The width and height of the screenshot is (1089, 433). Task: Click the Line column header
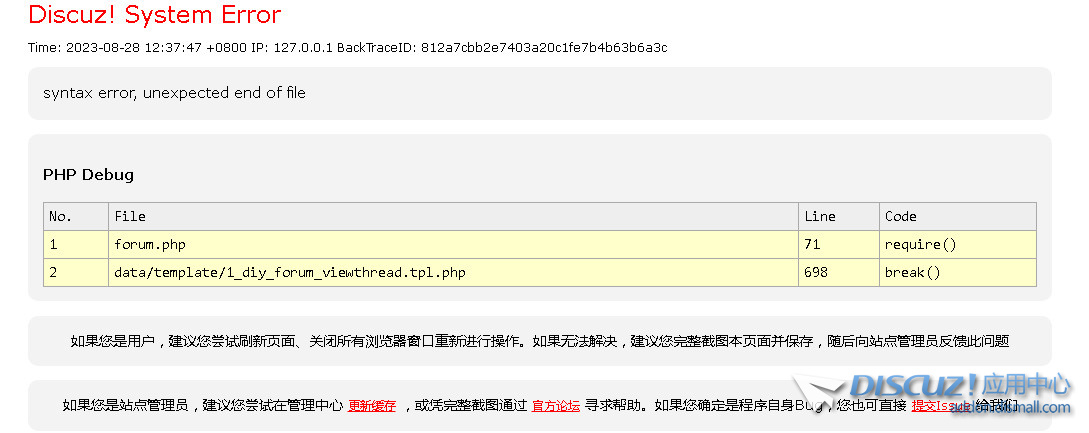[839, 217]
